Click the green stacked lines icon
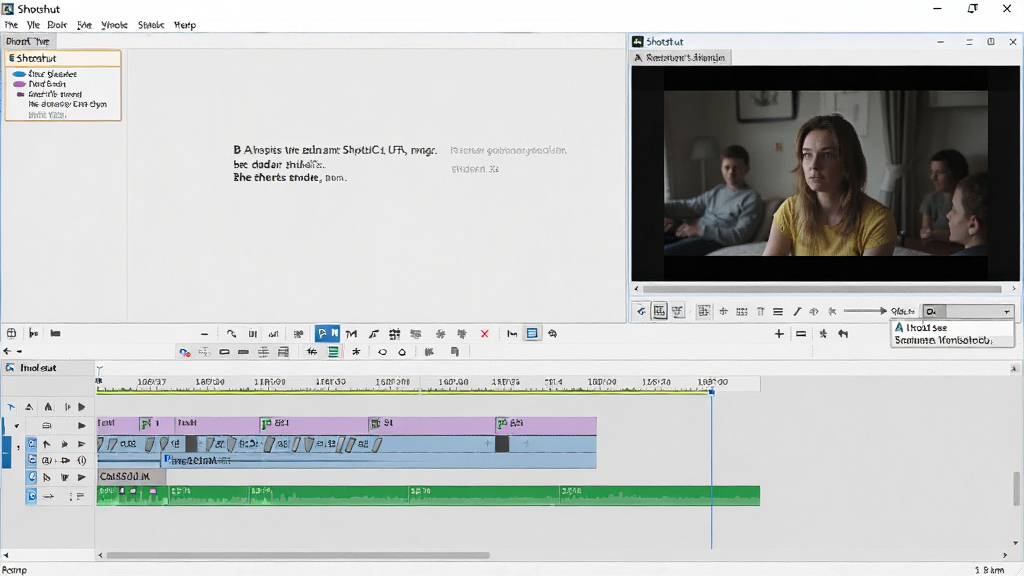 [333, 352]
